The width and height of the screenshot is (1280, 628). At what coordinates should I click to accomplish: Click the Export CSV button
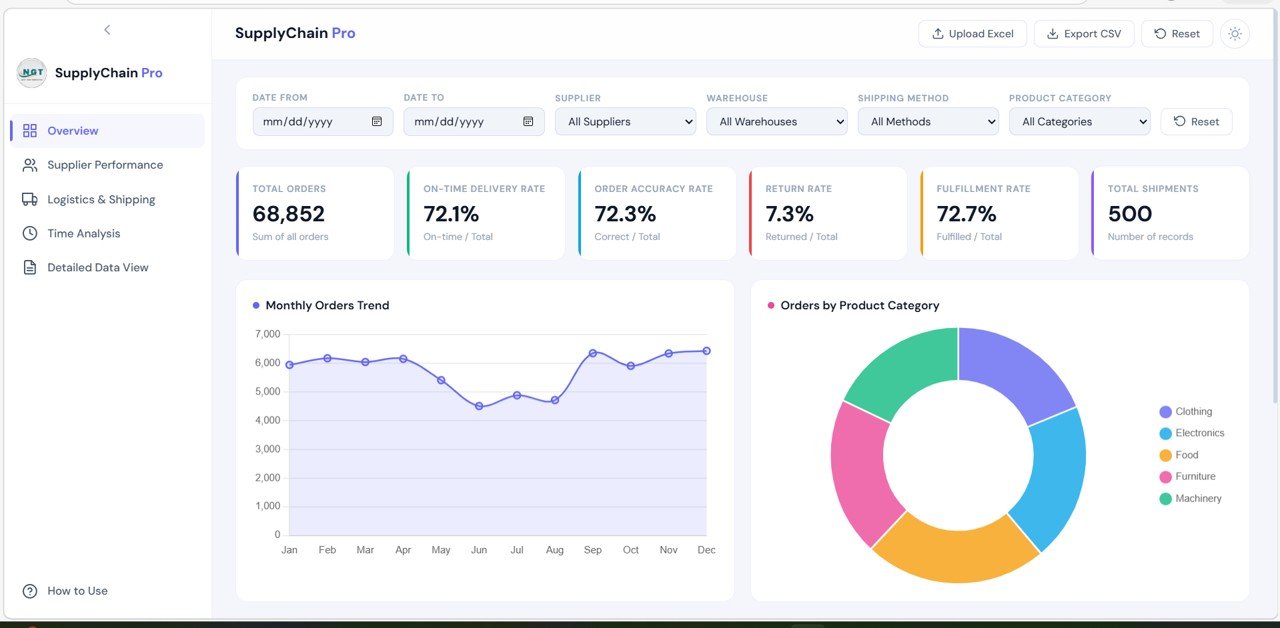pos(1084,33)
